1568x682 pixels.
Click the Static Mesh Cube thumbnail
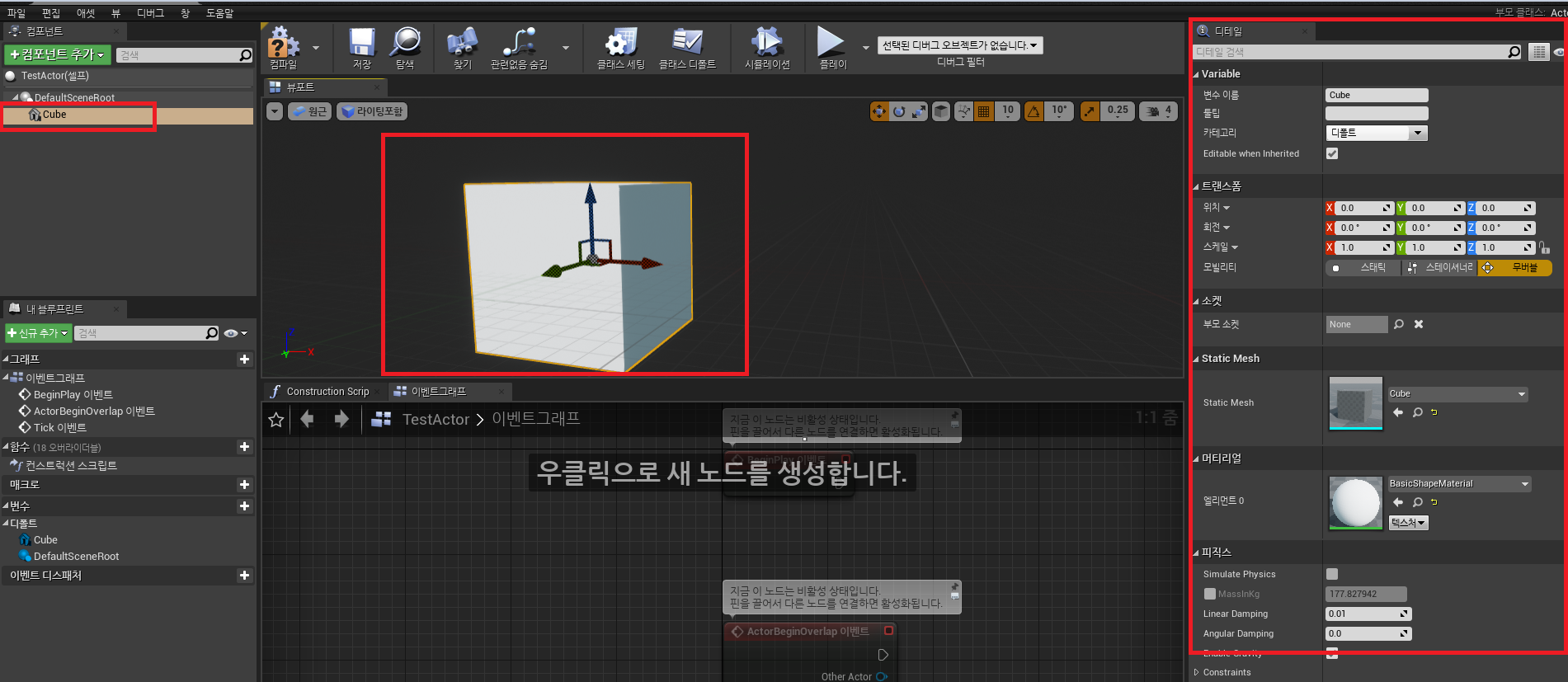click(1356, 403)
